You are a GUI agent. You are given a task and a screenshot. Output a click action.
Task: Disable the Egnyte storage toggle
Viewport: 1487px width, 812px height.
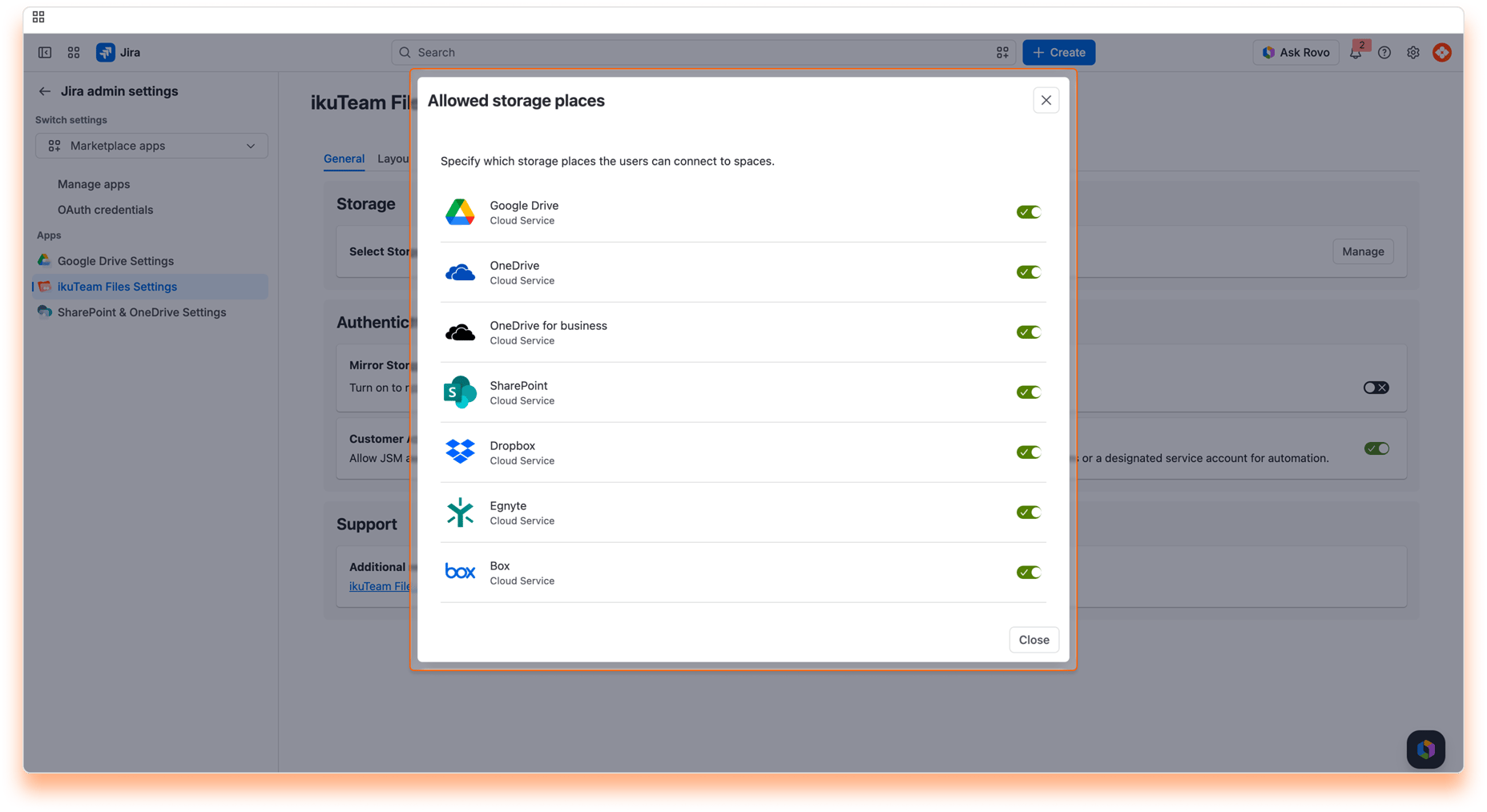point(1029,513)
